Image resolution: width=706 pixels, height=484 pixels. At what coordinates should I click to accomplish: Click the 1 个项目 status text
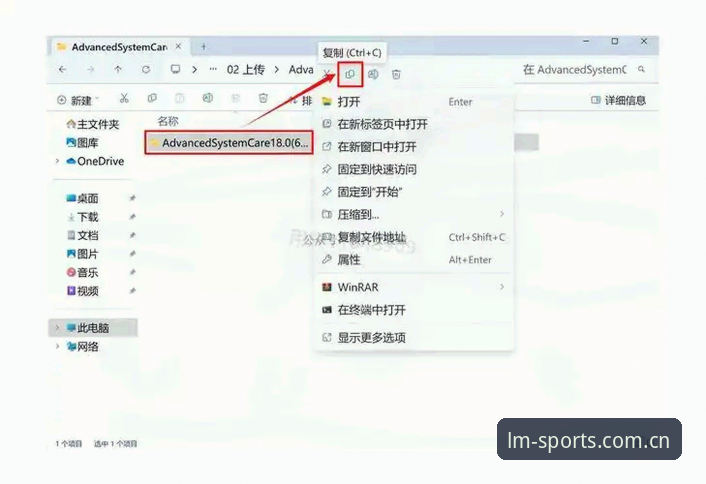pyautogui.click(x=68, y=443)
